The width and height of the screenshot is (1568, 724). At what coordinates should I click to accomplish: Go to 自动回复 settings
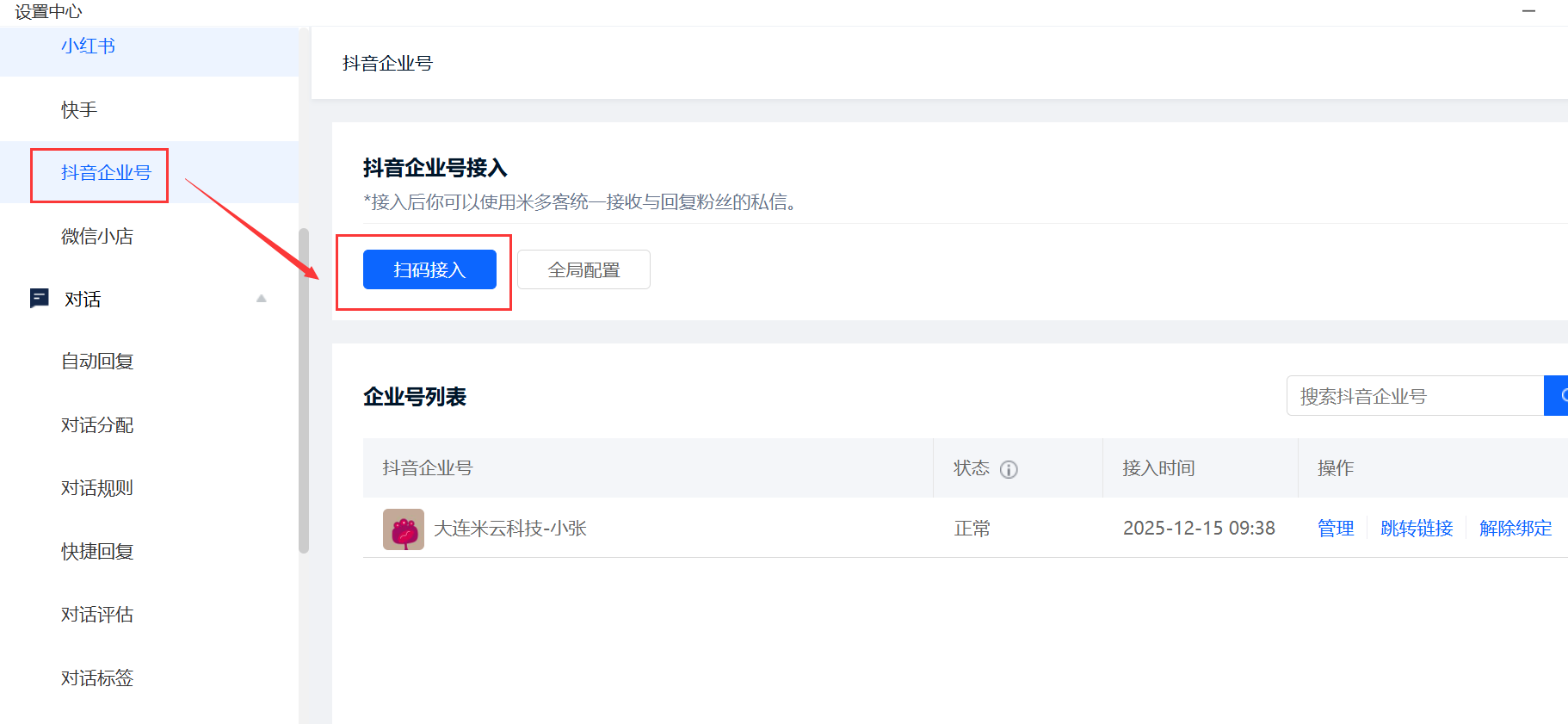pyautogui.click(x=97, y=362)
